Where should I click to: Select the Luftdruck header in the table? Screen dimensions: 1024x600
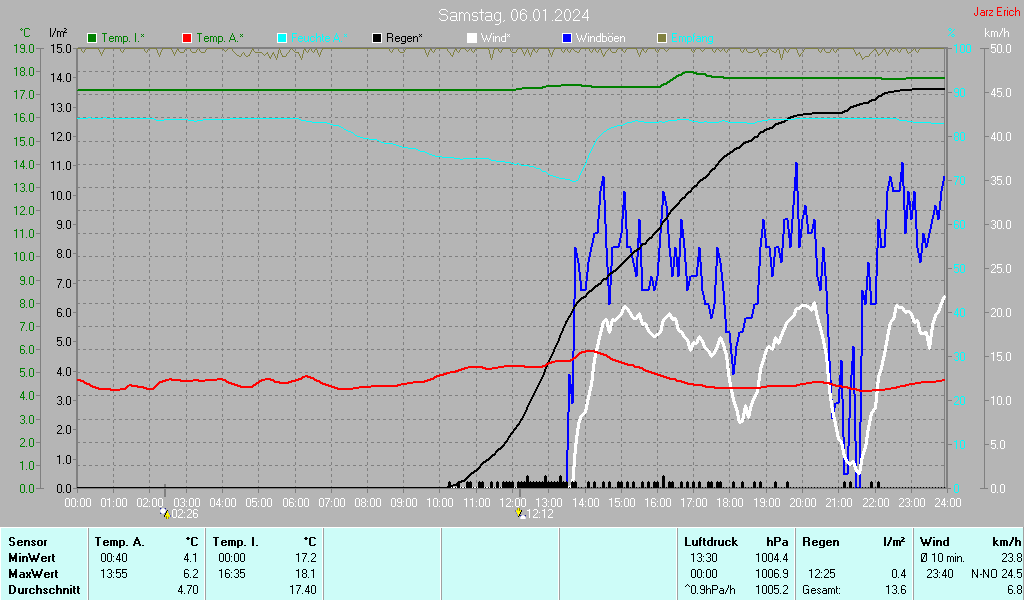tap(710, 542)
